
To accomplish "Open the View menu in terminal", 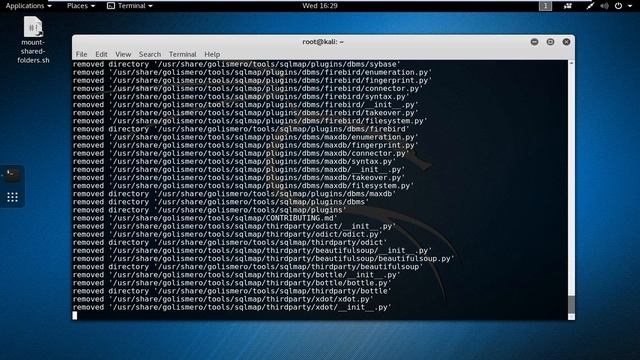I will click(x=123, y=54).
